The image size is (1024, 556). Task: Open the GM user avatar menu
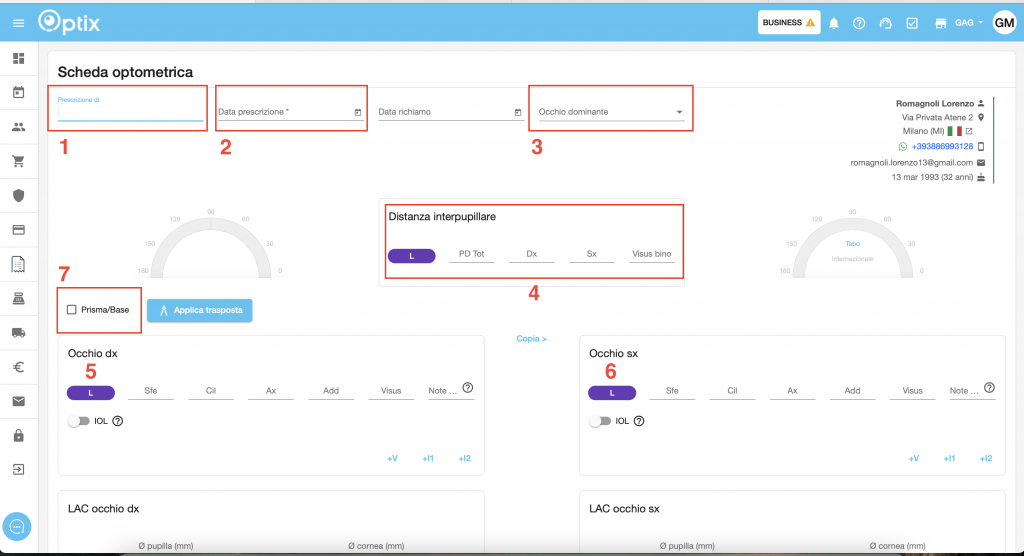click(x=1004, y=23)
